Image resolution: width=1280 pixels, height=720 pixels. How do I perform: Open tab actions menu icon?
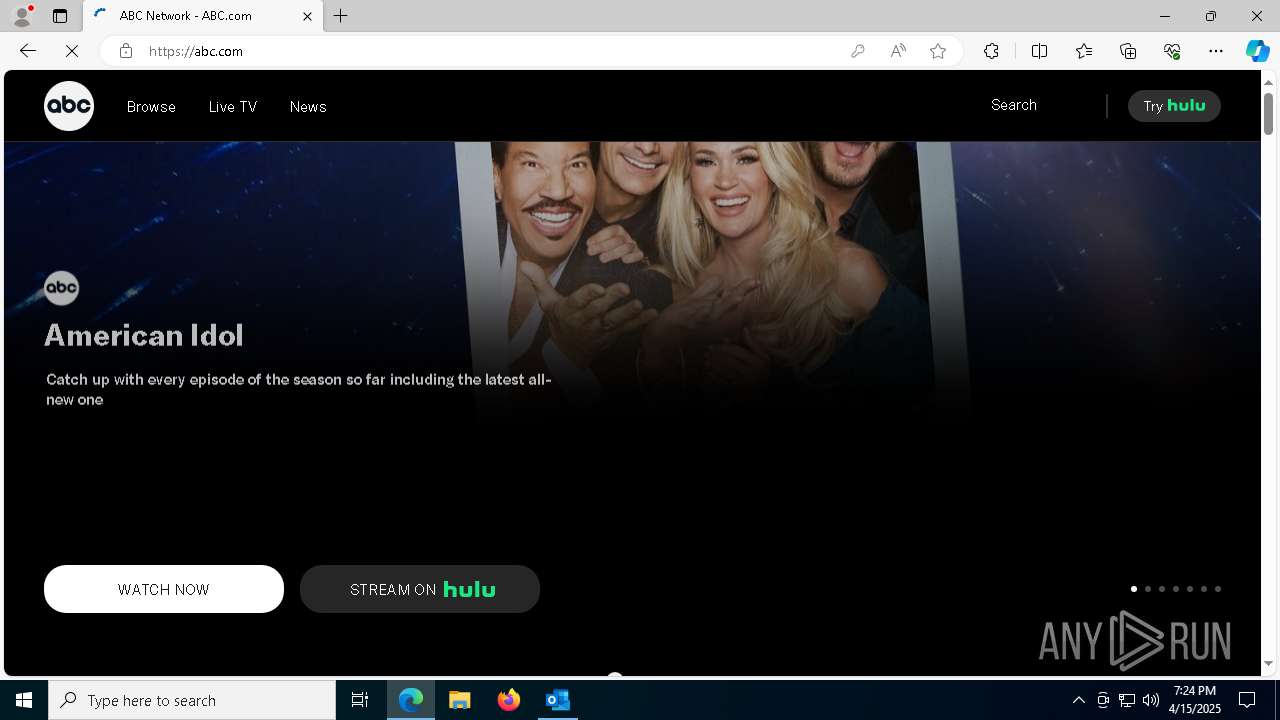click(x=60, y=16)
